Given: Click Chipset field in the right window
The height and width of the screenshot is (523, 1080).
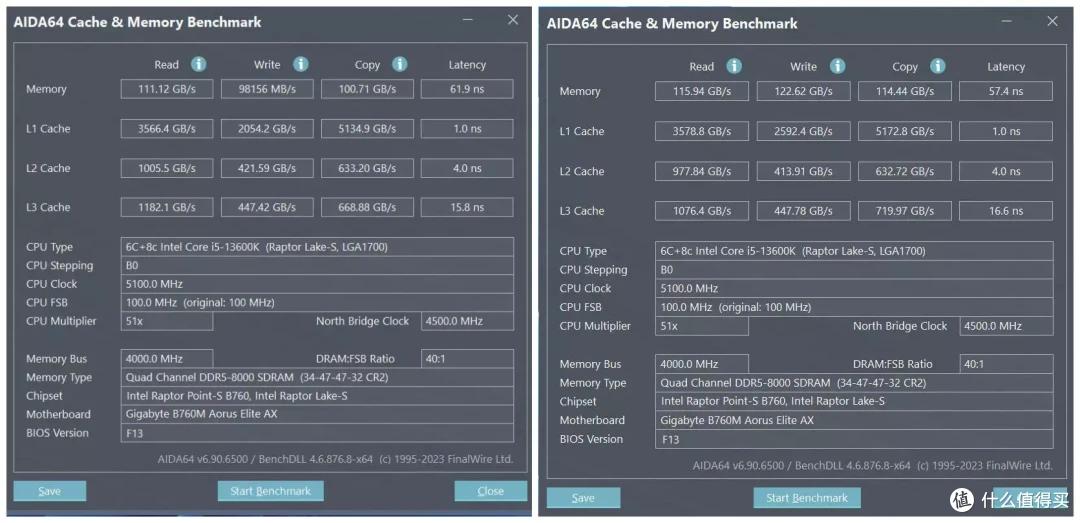Looking at the screenshot, I should point(854,401).
